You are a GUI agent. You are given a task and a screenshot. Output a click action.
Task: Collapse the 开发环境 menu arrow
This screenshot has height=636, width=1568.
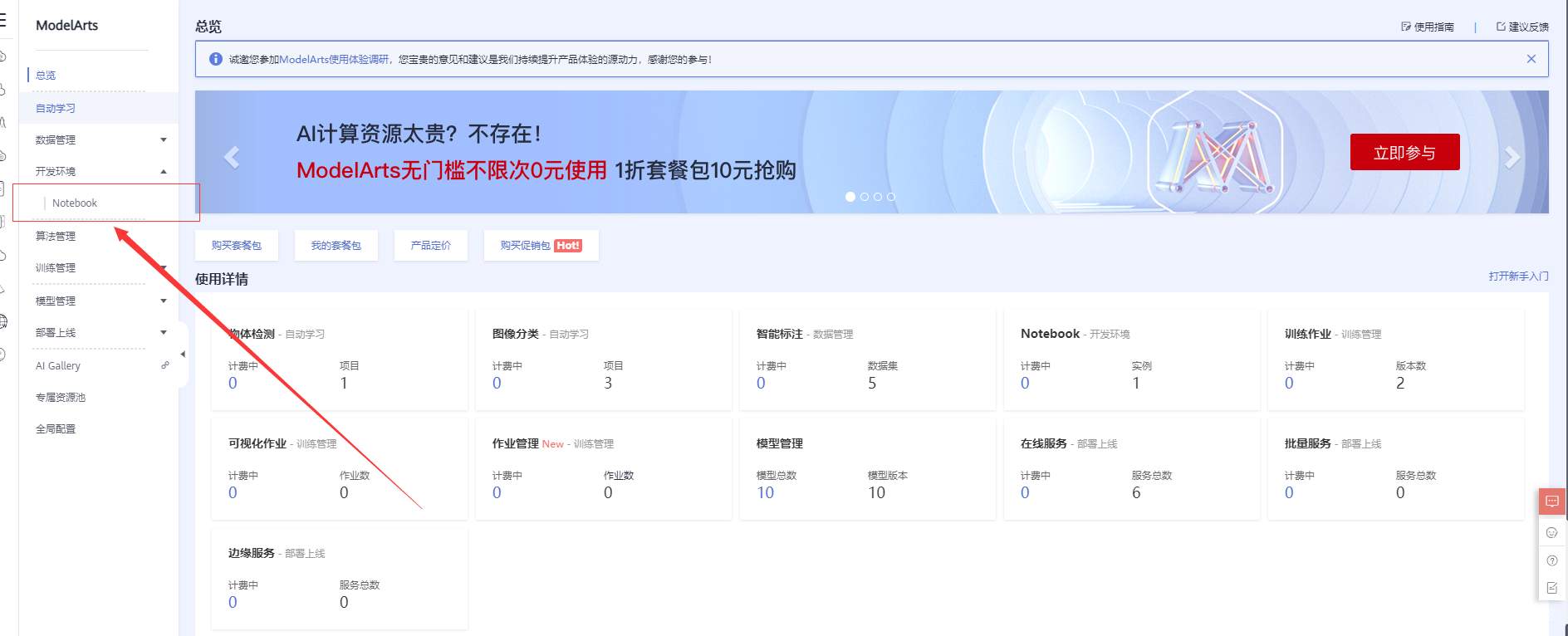(x=164, y=171)
